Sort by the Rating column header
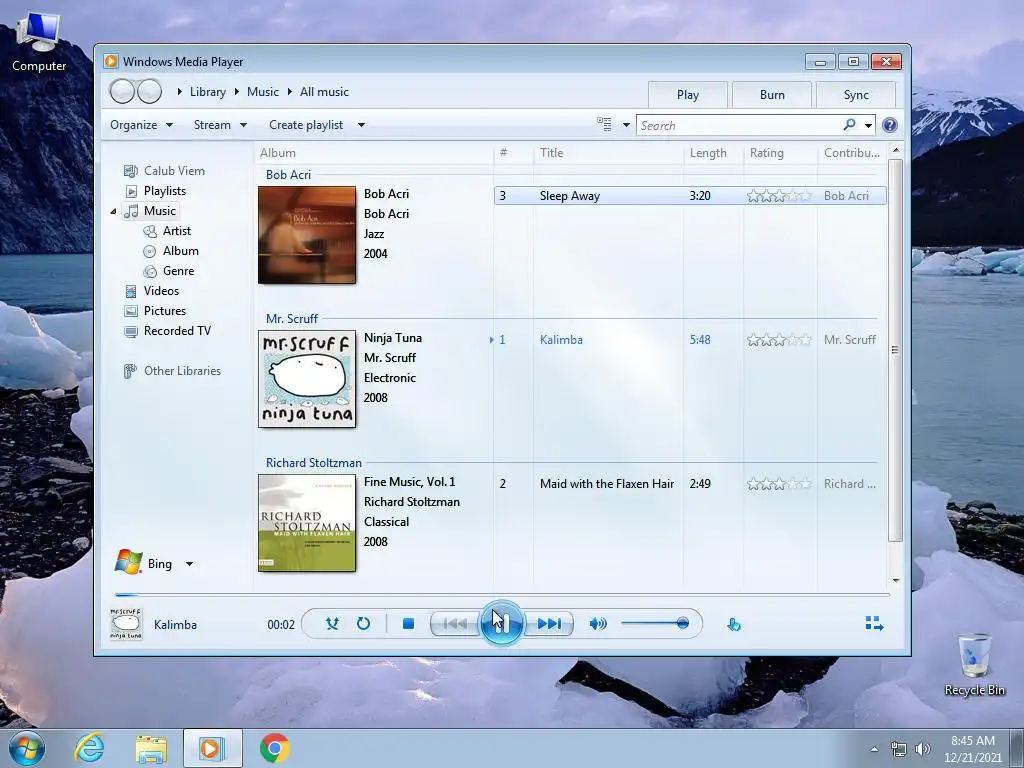This screenshot has height=768, width=1024. tap(780, 153)
